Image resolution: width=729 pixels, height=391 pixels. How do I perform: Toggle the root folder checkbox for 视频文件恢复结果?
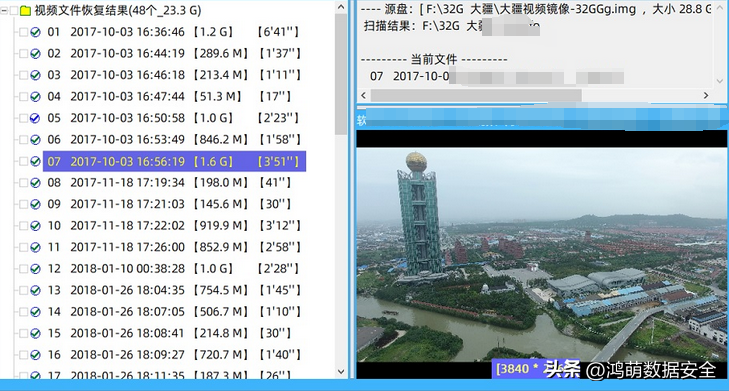point(14,10)
